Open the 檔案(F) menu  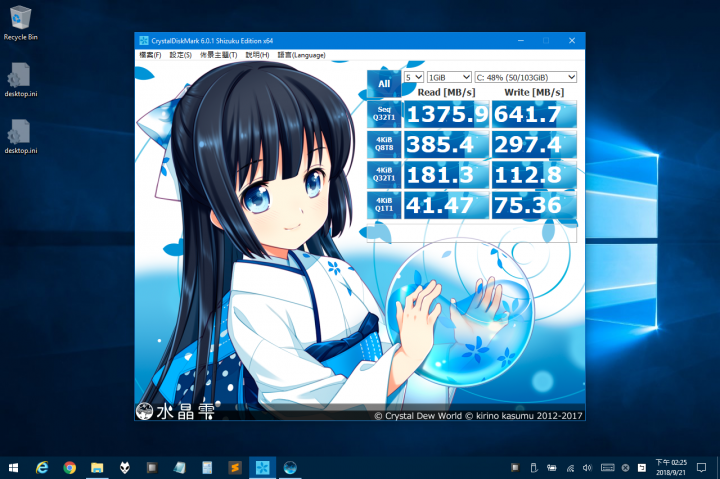click(150, 55)
